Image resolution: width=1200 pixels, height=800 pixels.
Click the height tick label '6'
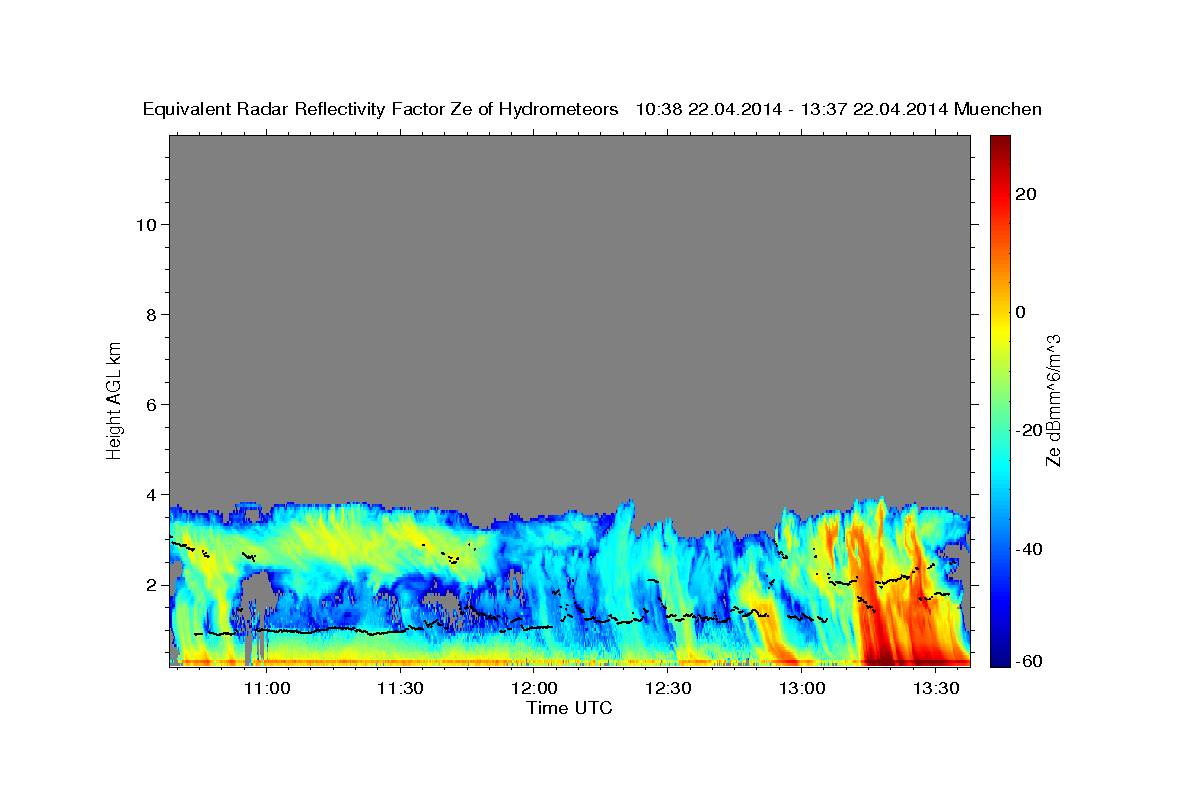pyautogui.click(x=150, y=404)
